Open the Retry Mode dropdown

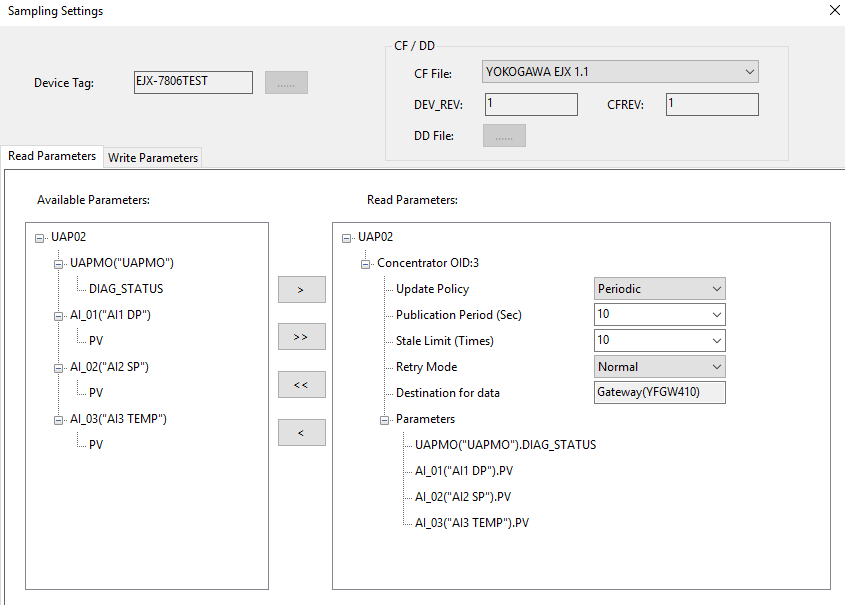[718, 366]
